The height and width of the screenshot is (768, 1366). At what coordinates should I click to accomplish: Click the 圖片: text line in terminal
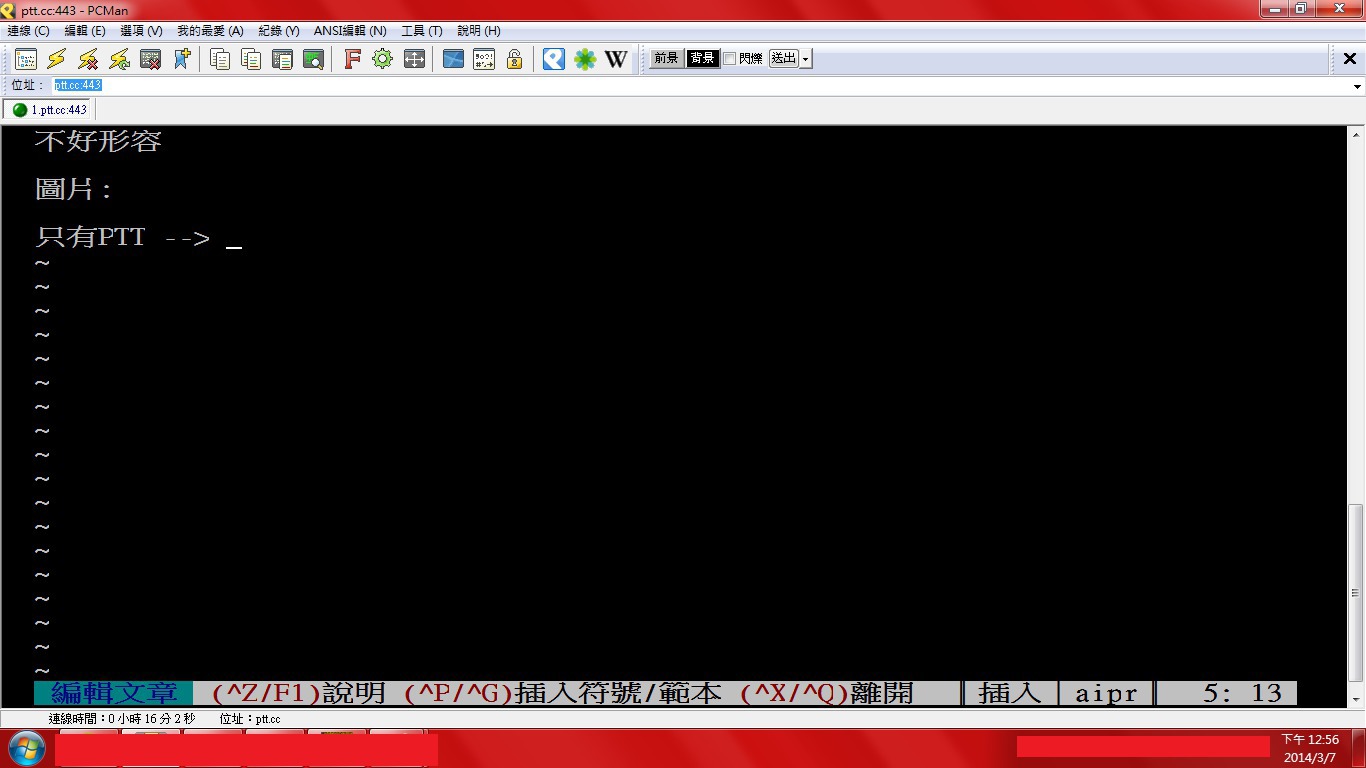75,190
